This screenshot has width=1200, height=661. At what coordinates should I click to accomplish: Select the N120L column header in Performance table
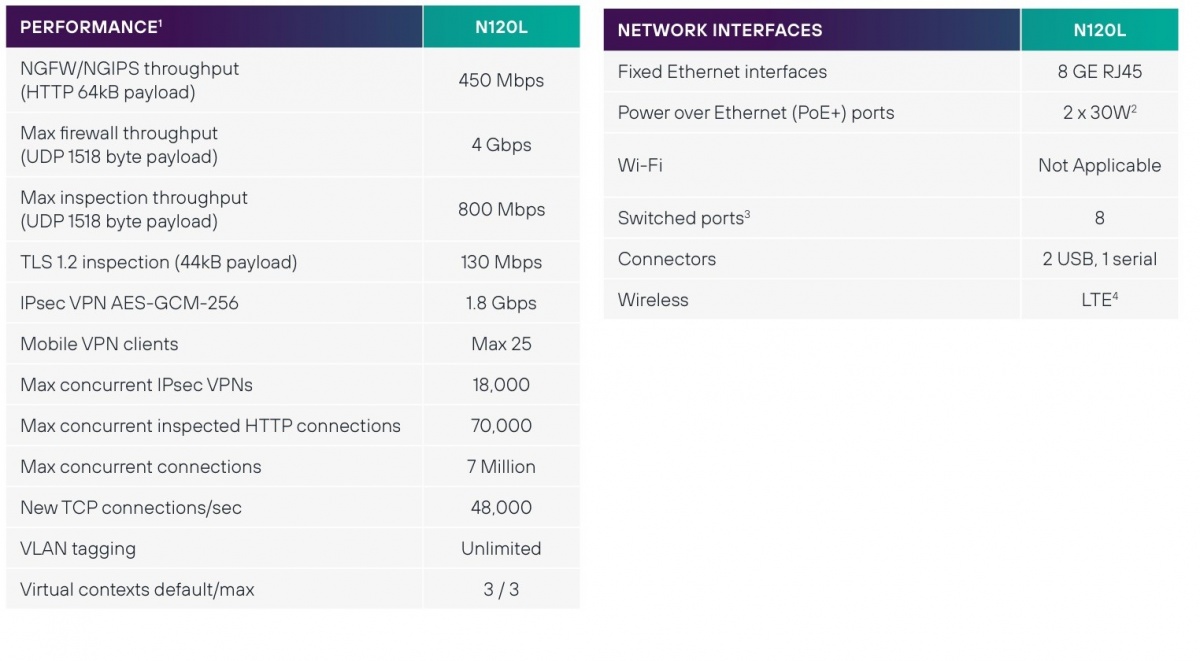(501, 28)
